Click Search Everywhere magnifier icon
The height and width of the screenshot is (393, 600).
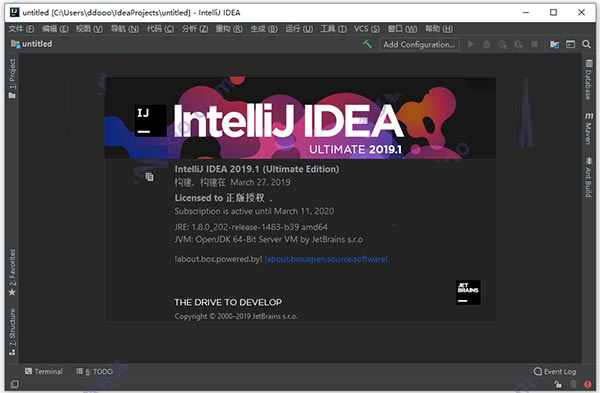point(586,44)
